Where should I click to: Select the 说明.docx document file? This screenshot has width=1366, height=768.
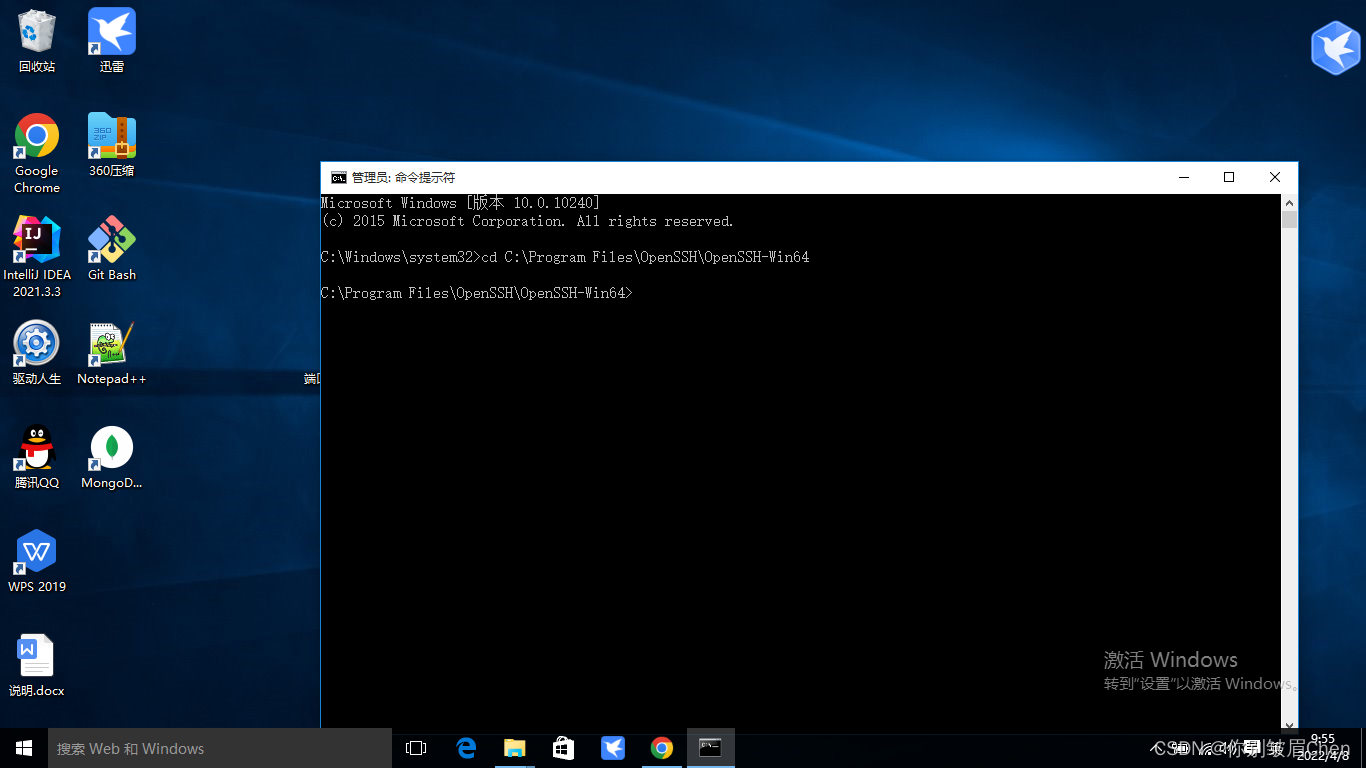[37, 657]
